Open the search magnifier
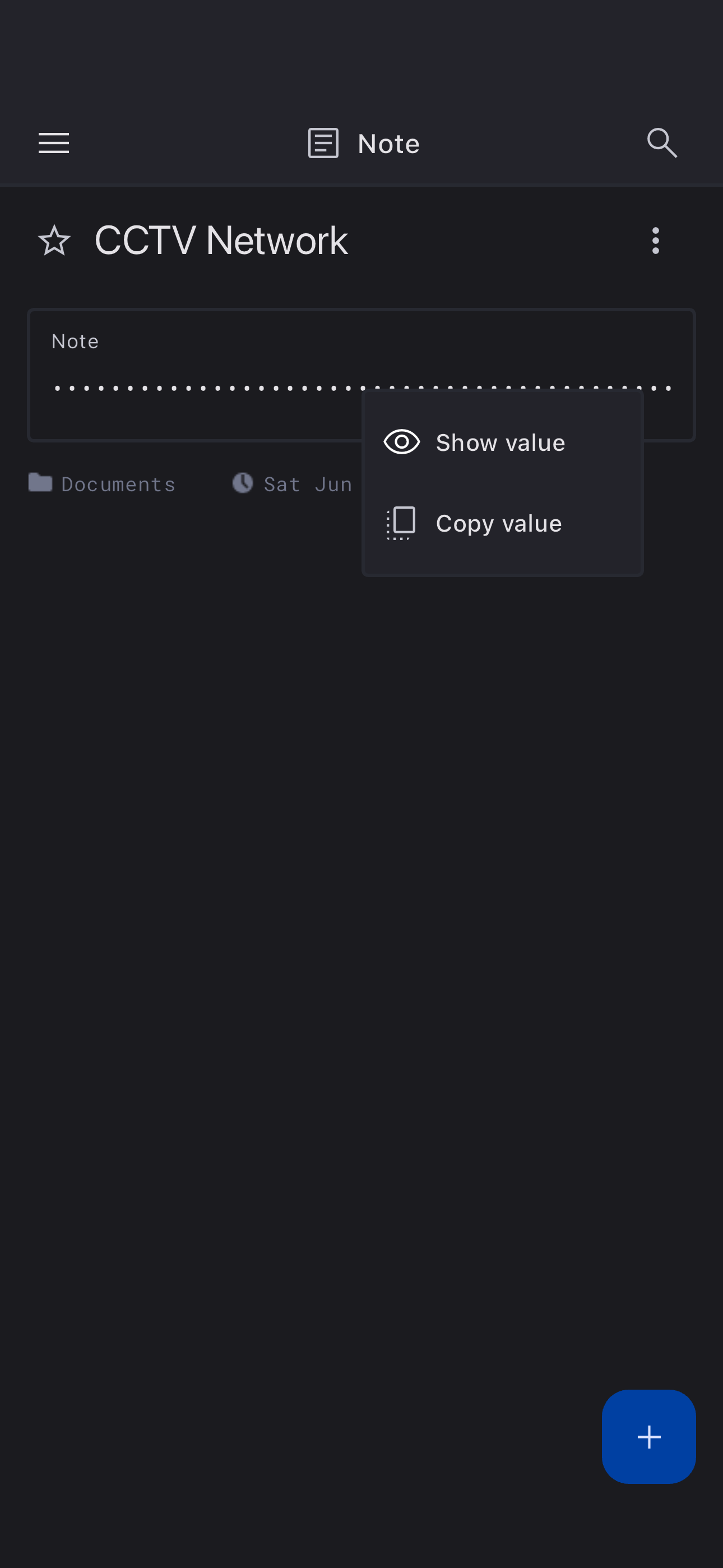 (x=661, y=143)
